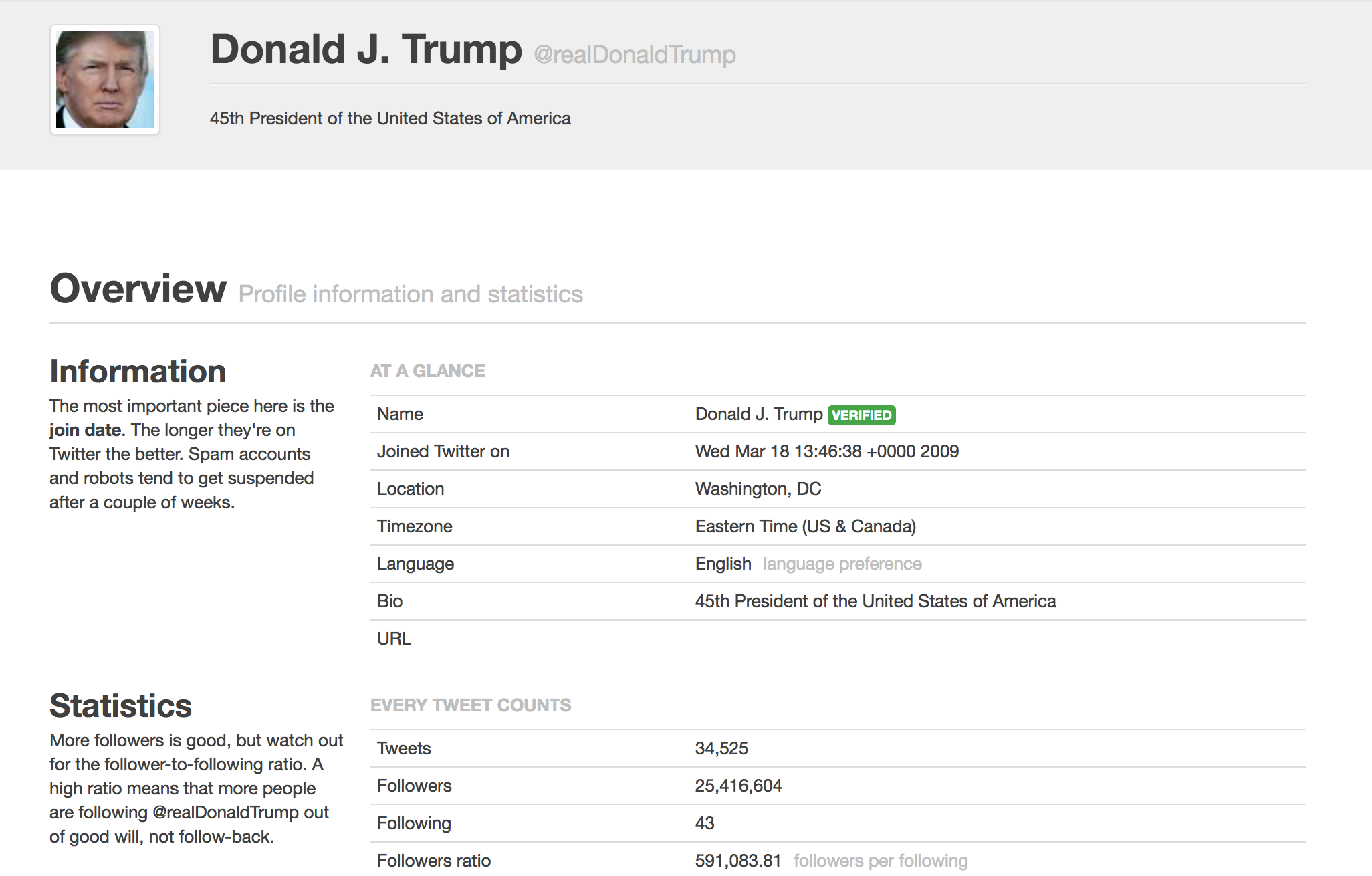The width and height of the screenshot is (1372, 876).
Task: Click the bold 'join date' text
Action: tap(85, 430)
